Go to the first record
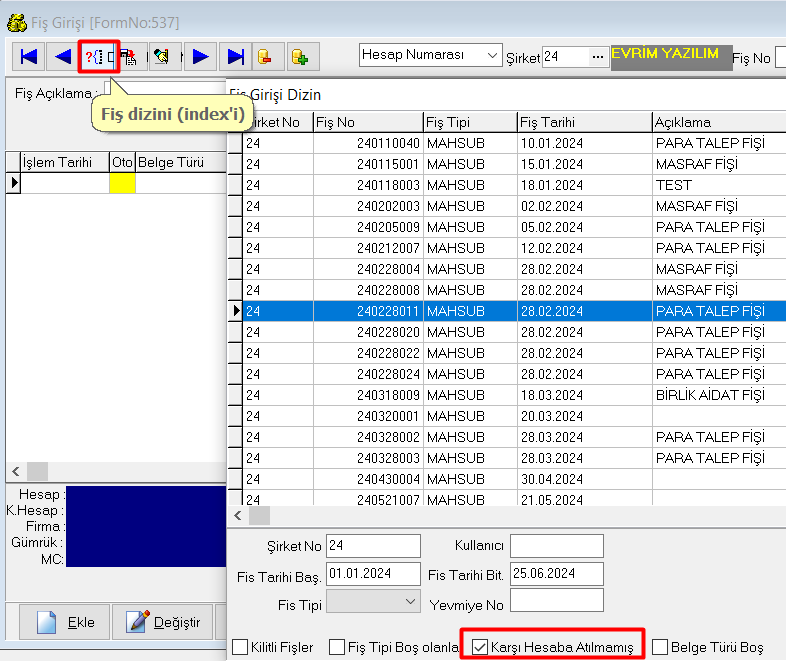 [x=29, y=57]
